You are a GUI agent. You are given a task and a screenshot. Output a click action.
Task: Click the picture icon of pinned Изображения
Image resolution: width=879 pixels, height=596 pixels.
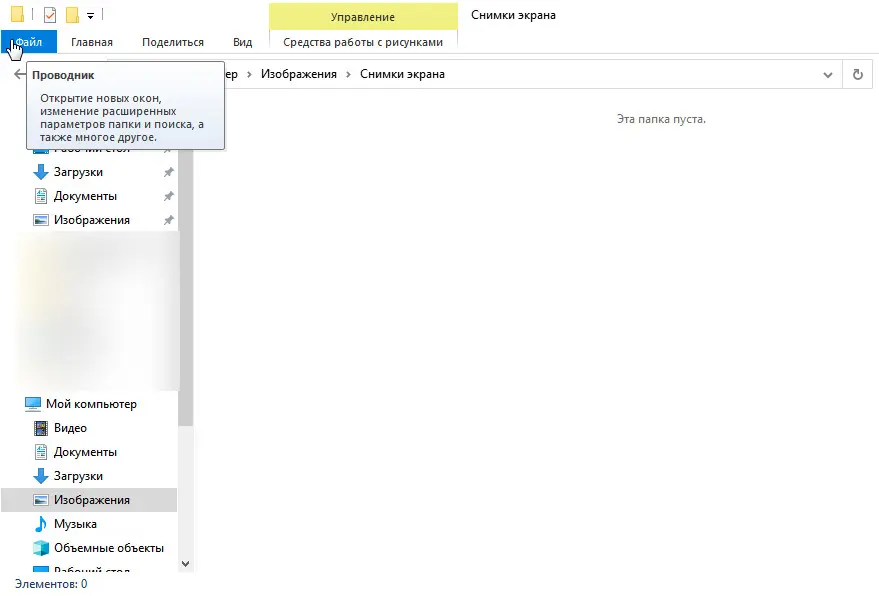click(41, 220)
